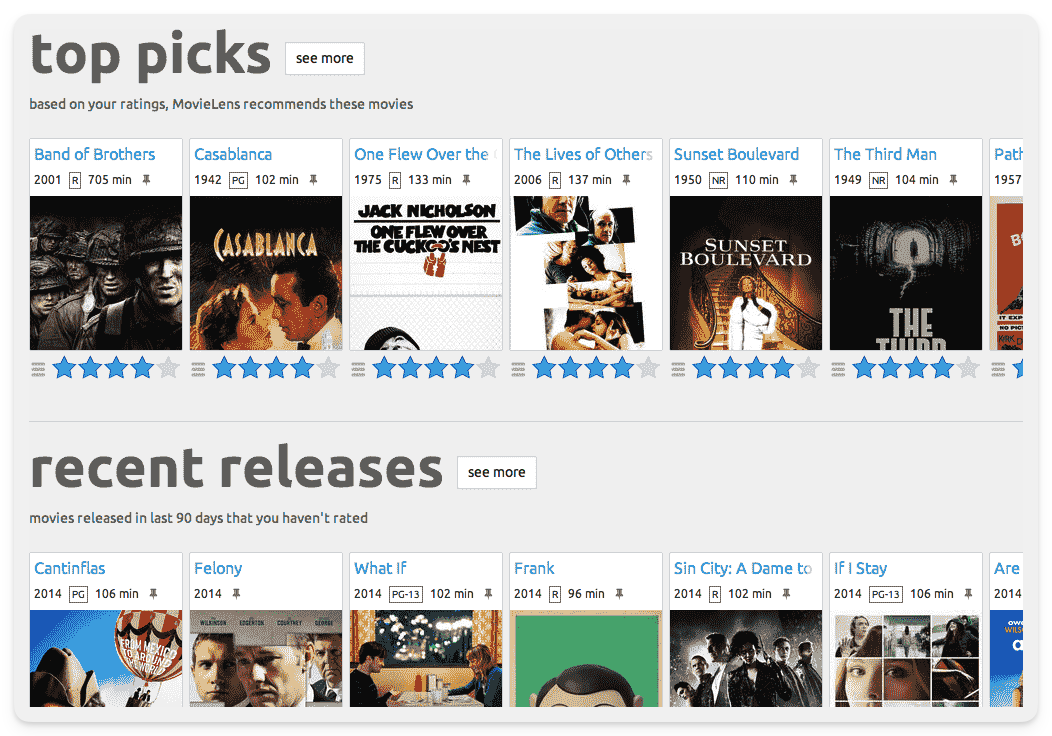Open The Lives of Others title link
Viewport: 1052px width, 736px height.
(x=583, y=154)
